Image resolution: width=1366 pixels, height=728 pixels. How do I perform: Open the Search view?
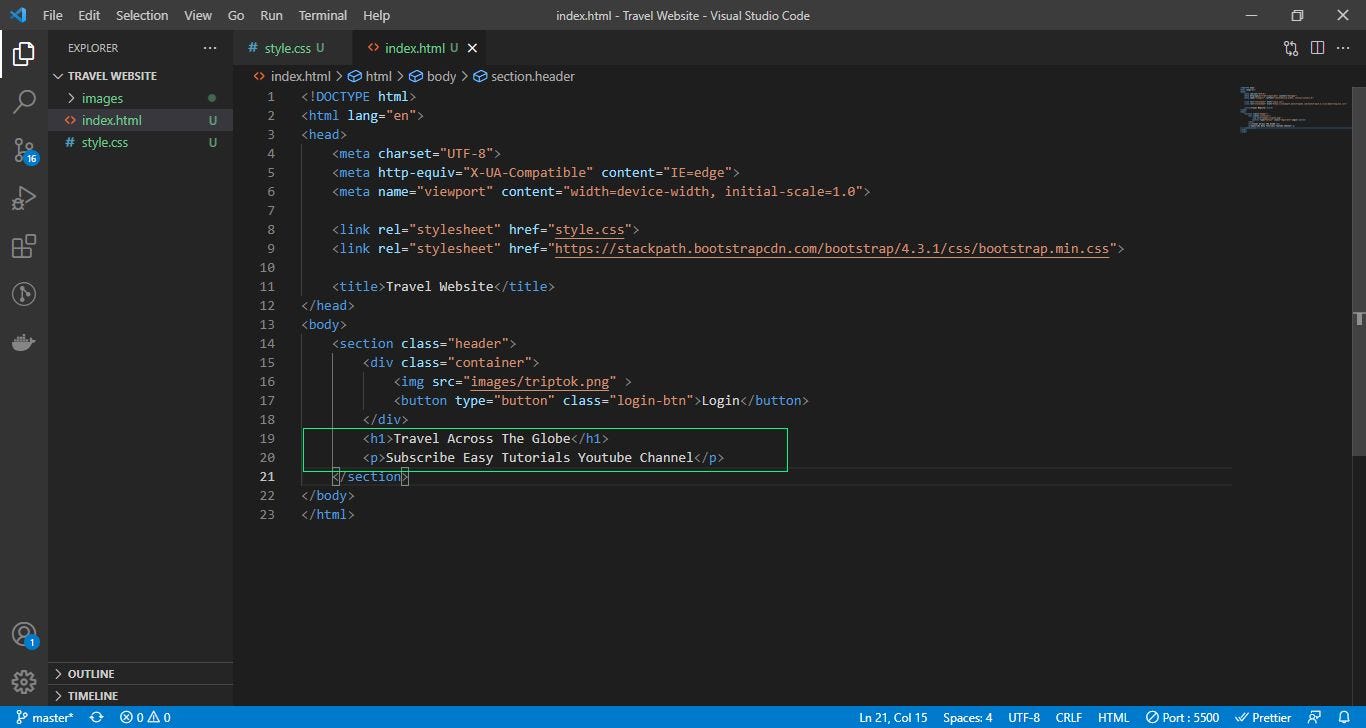[x=24, y=100]
